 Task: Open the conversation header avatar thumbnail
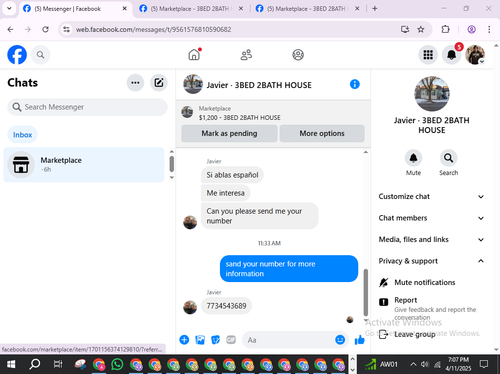[x=193, y=84]
